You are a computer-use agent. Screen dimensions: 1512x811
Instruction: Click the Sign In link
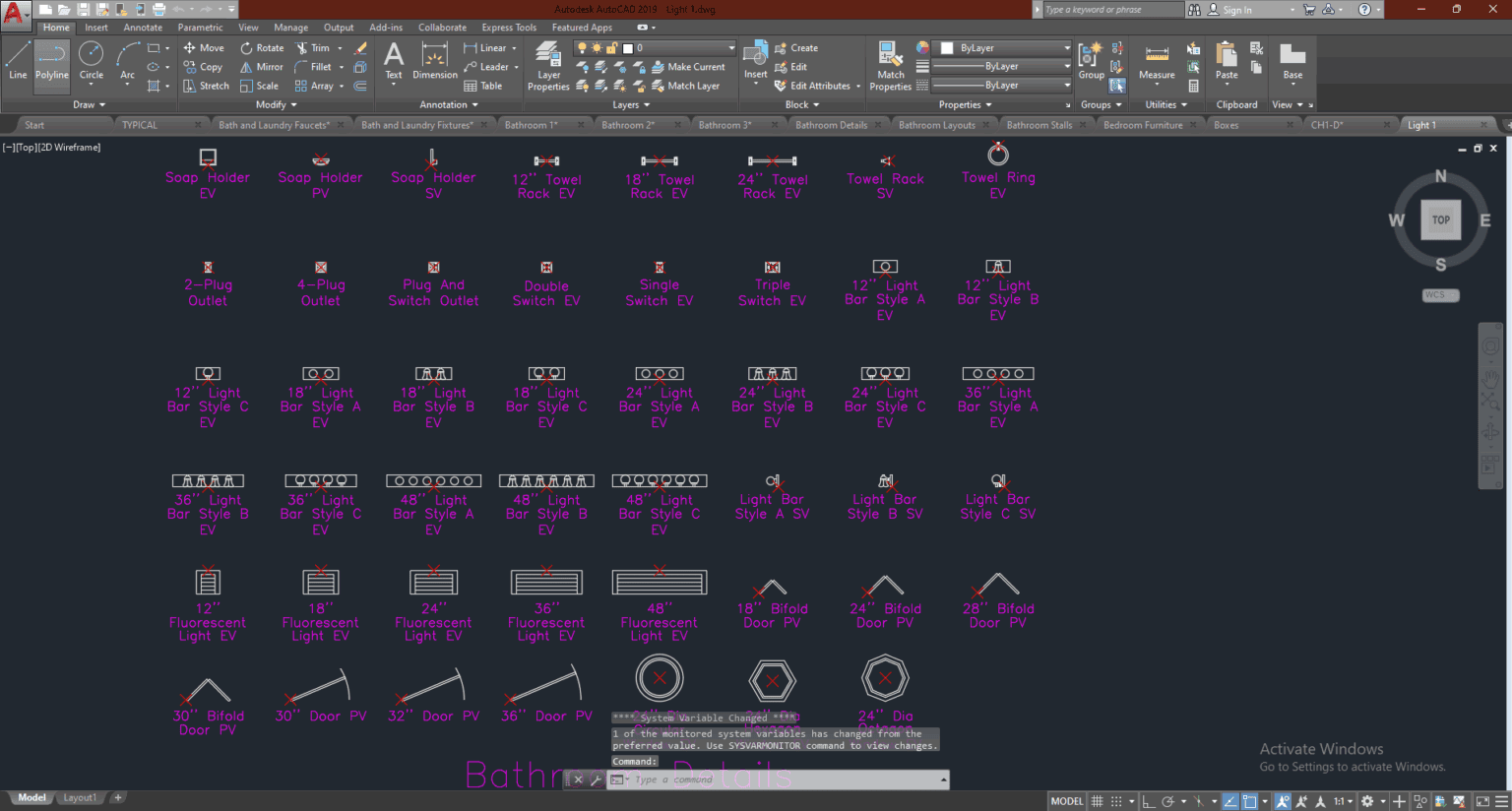tap(1239, 9)
